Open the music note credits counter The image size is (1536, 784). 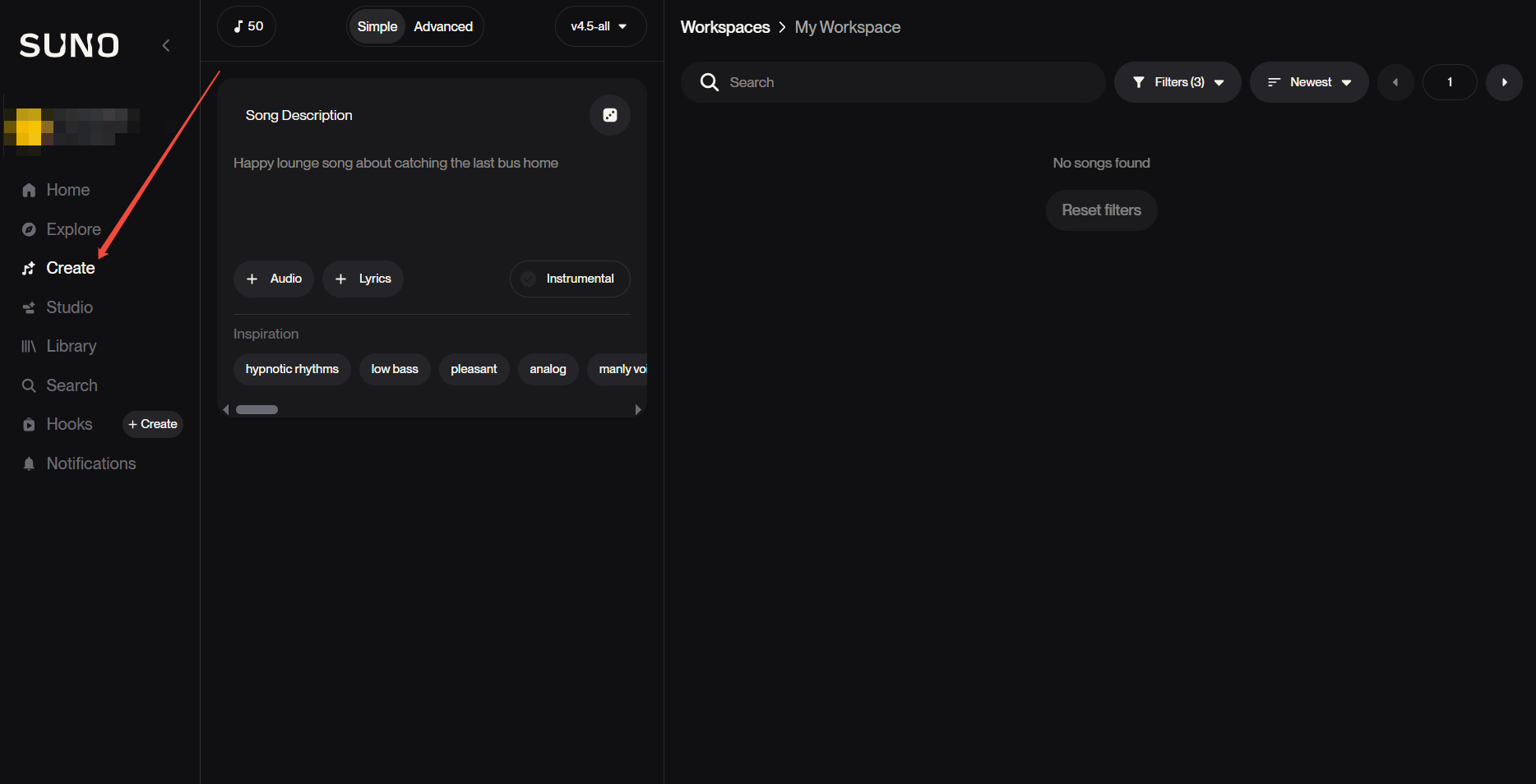click(247, 26)
